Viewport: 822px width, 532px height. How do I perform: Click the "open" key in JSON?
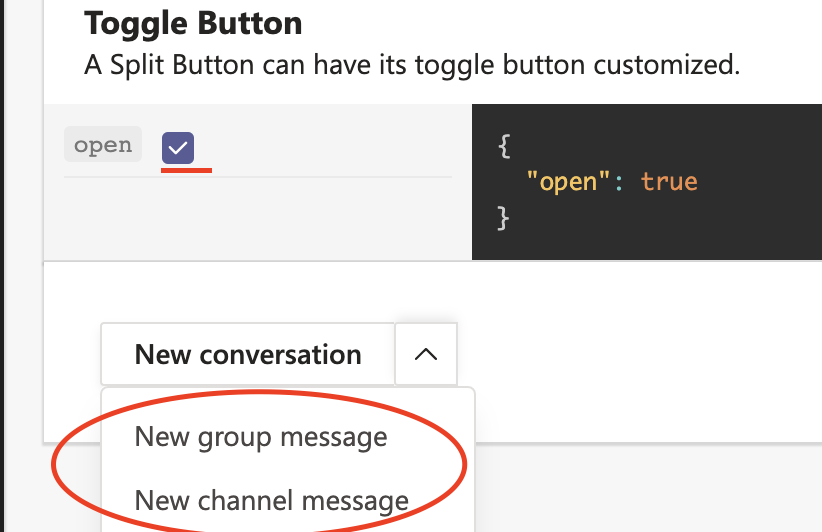(x=568, y=182)
